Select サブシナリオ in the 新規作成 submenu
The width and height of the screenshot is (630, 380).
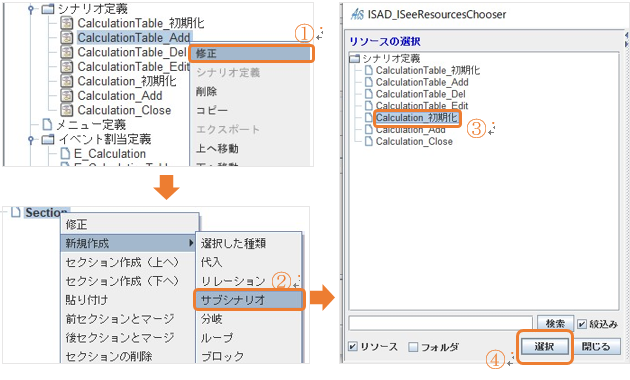coord(249,300)
